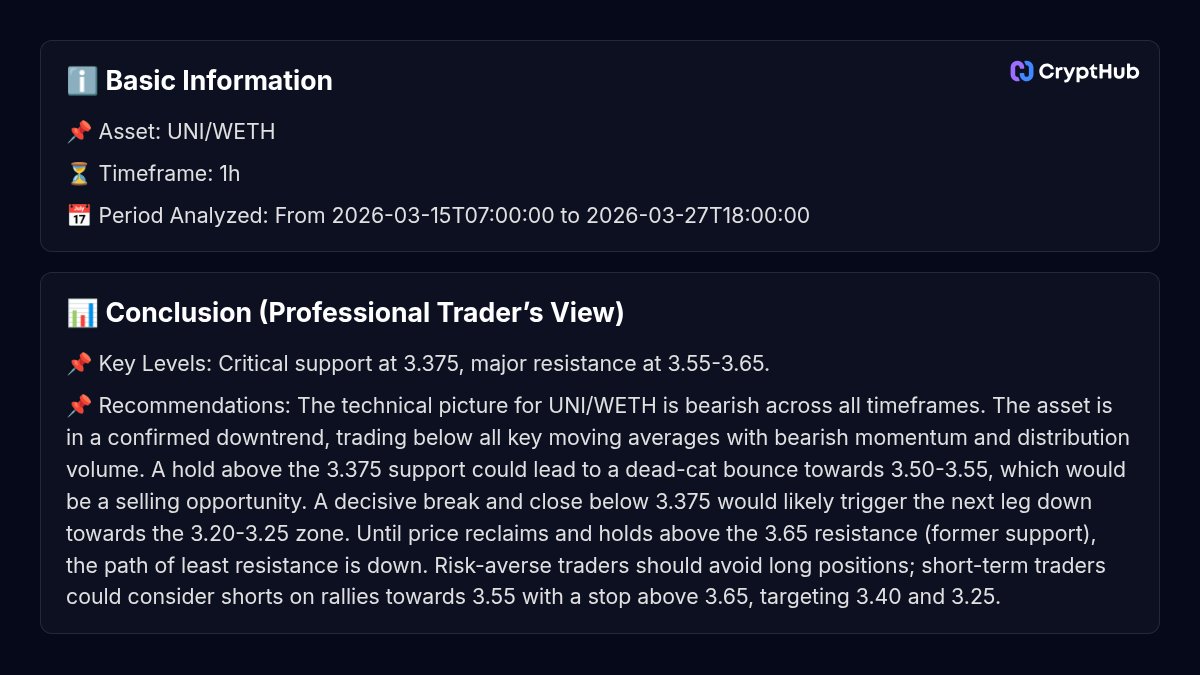1200x675 pixels.
Task: Click the hourglass icon beside Timeframe
Action: (79, 174)
